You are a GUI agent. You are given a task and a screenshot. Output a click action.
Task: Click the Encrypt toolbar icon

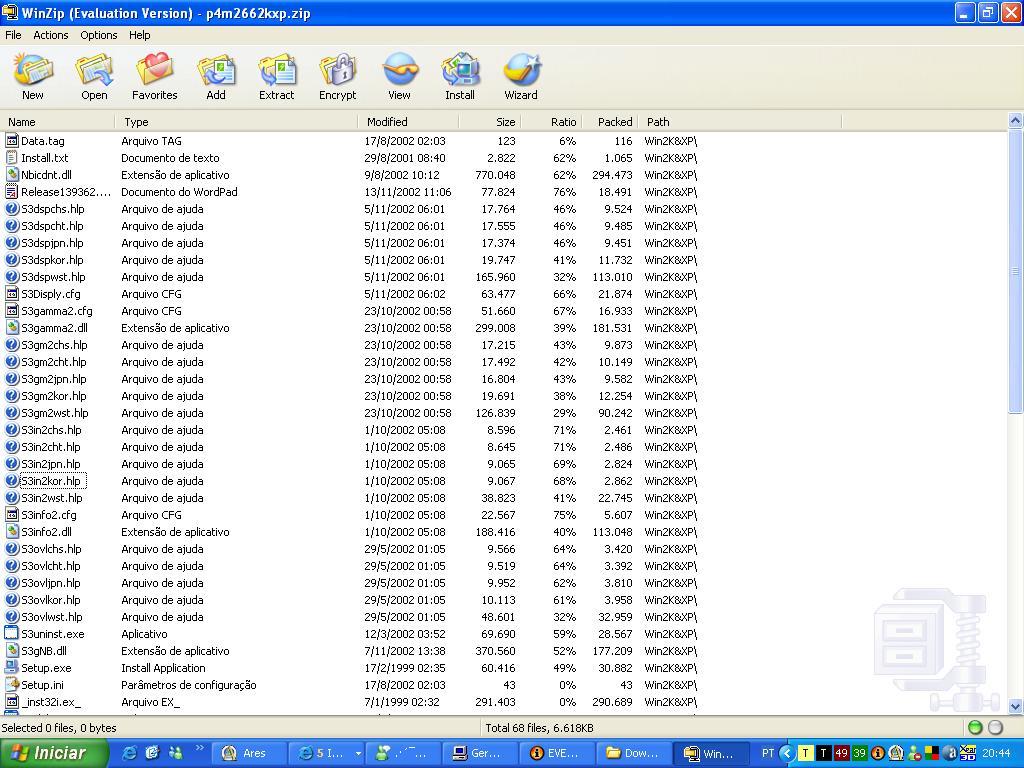[x=338, y=76]
